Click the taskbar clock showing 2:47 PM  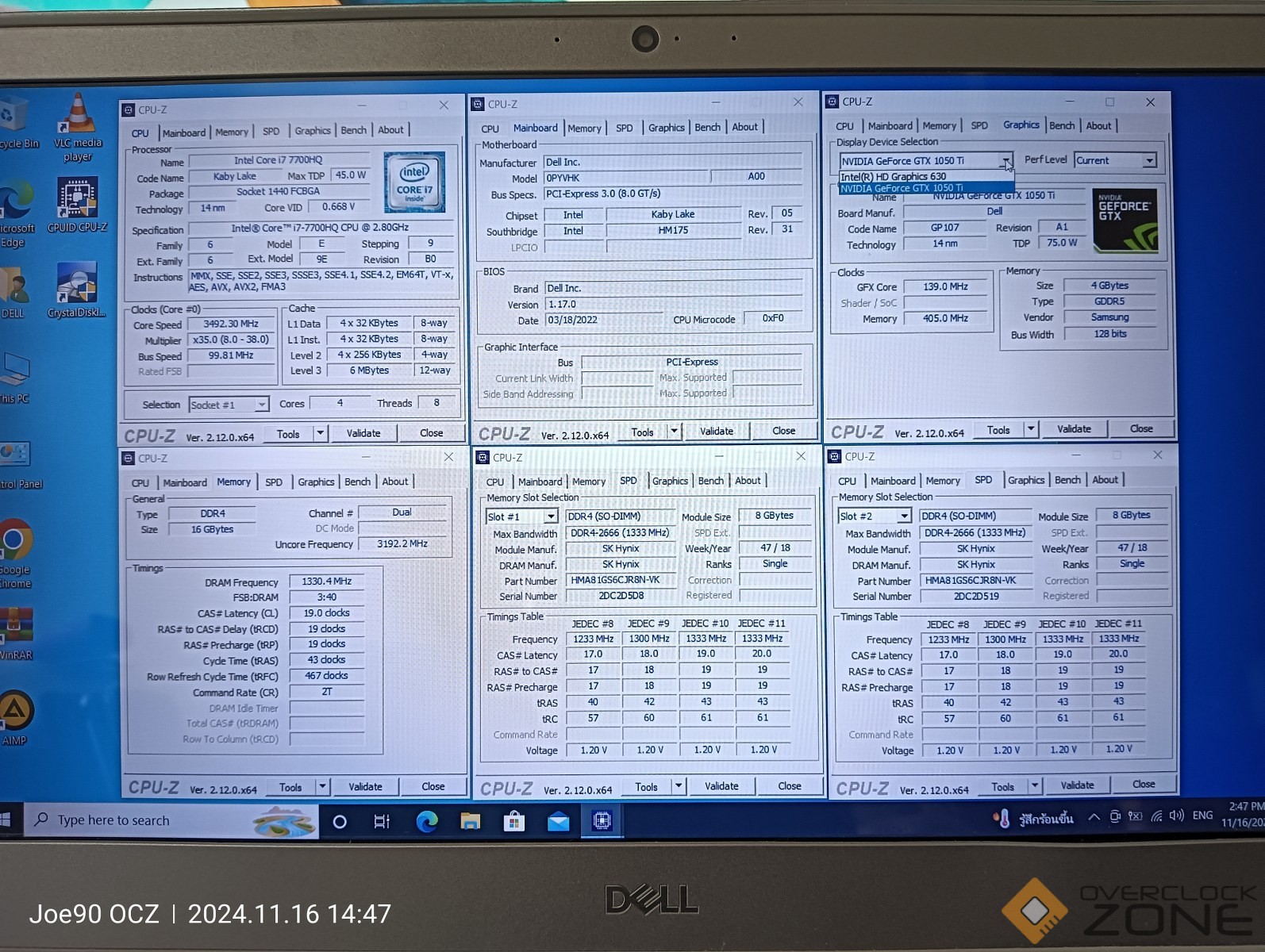1244,815
